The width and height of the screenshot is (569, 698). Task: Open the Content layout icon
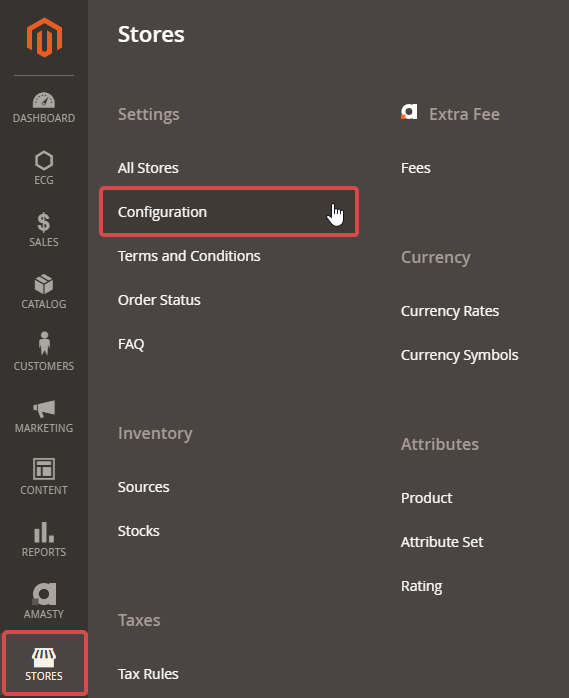44,469
